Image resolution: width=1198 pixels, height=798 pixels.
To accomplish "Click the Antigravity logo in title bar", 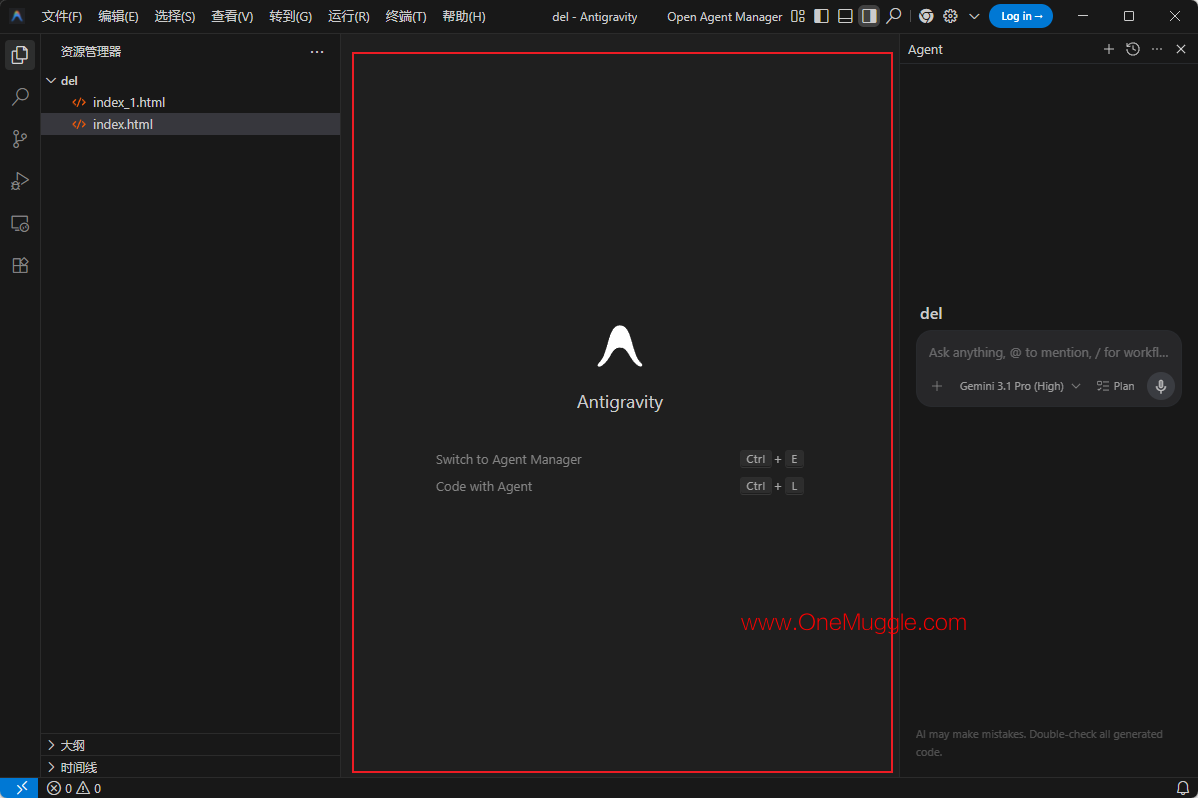I will tap(17, 16).
